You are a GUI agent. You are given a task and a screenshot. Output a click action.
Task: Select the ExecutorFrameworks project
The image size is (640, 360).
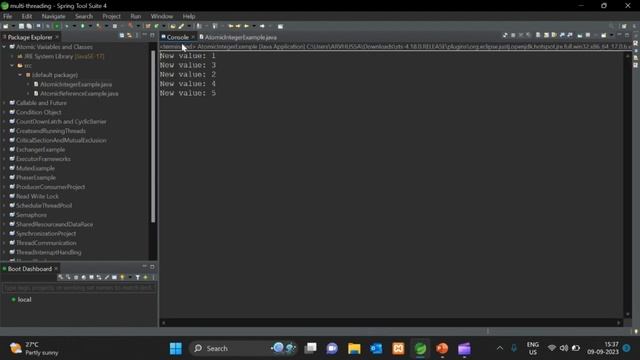(43, 159)
